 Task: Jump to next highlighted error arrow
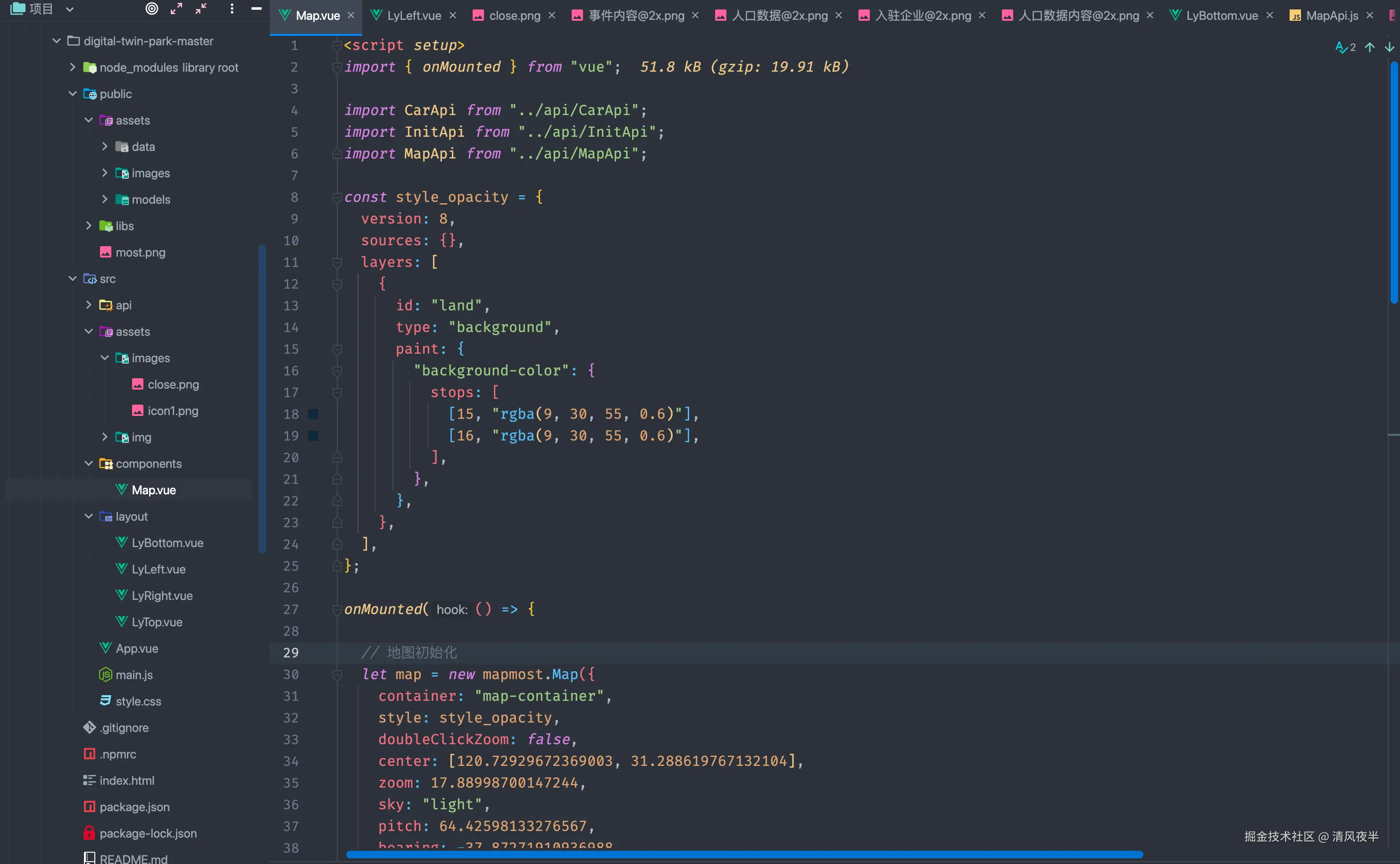(x=1389, y=48)
